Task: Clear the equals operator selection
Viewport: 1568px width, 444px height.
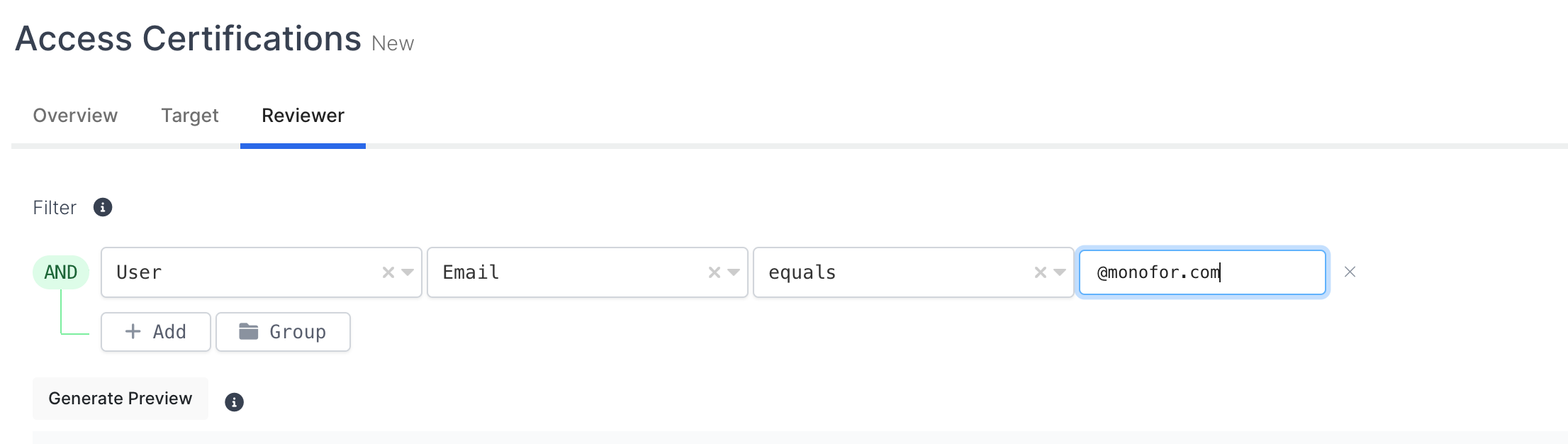Action: pyautogui.click(x=1040, y=272)
